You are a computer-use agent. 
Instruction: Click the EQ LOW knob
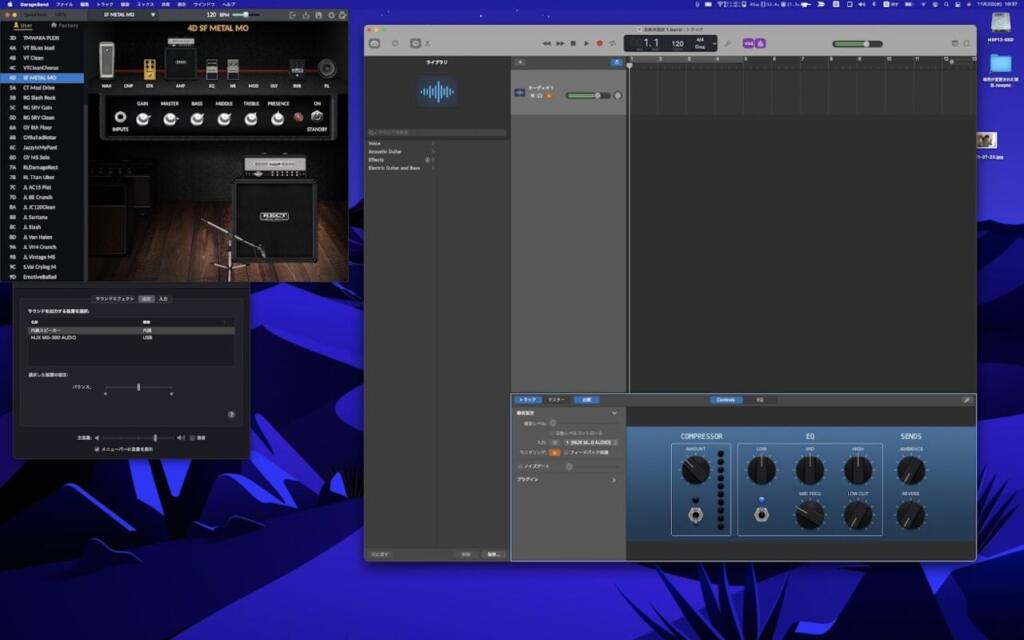click(x=761, y=470)
